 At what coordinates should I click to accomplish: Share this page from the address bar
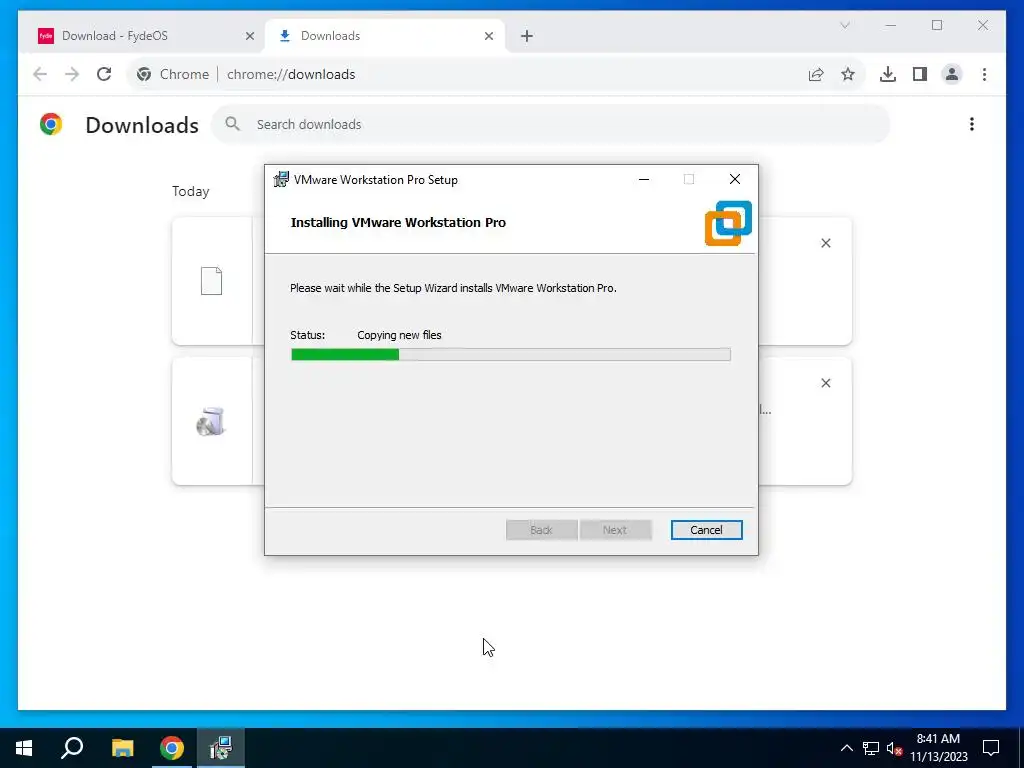(816, 74)
